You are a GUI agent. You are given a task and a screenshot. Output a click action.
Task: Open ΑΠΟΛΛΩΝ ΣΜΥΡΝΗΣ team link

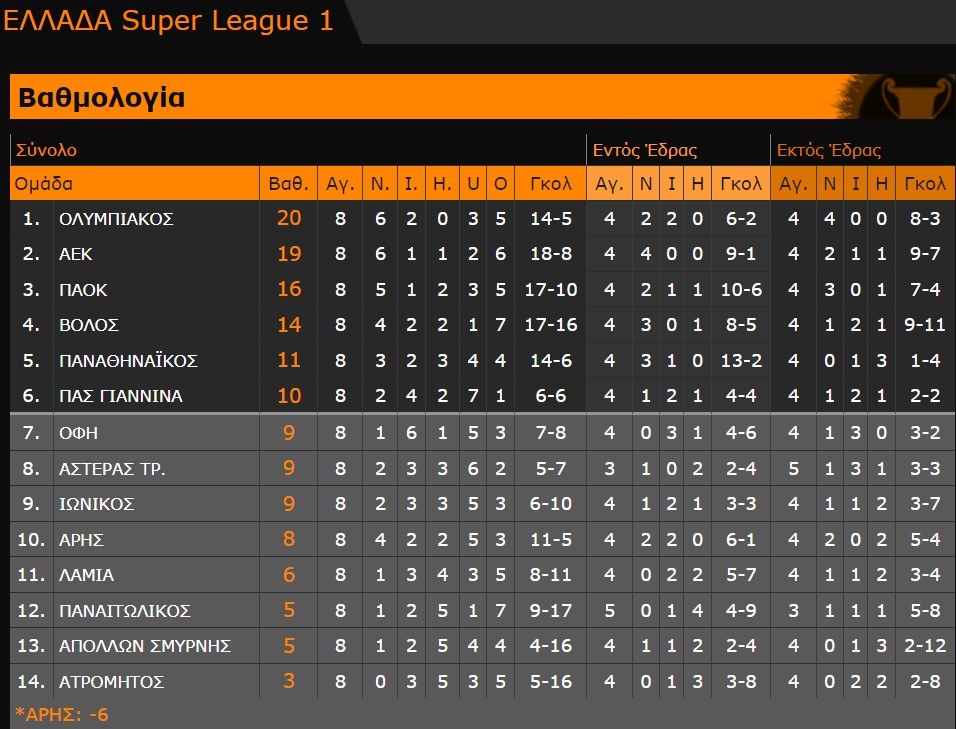[144, 647]
